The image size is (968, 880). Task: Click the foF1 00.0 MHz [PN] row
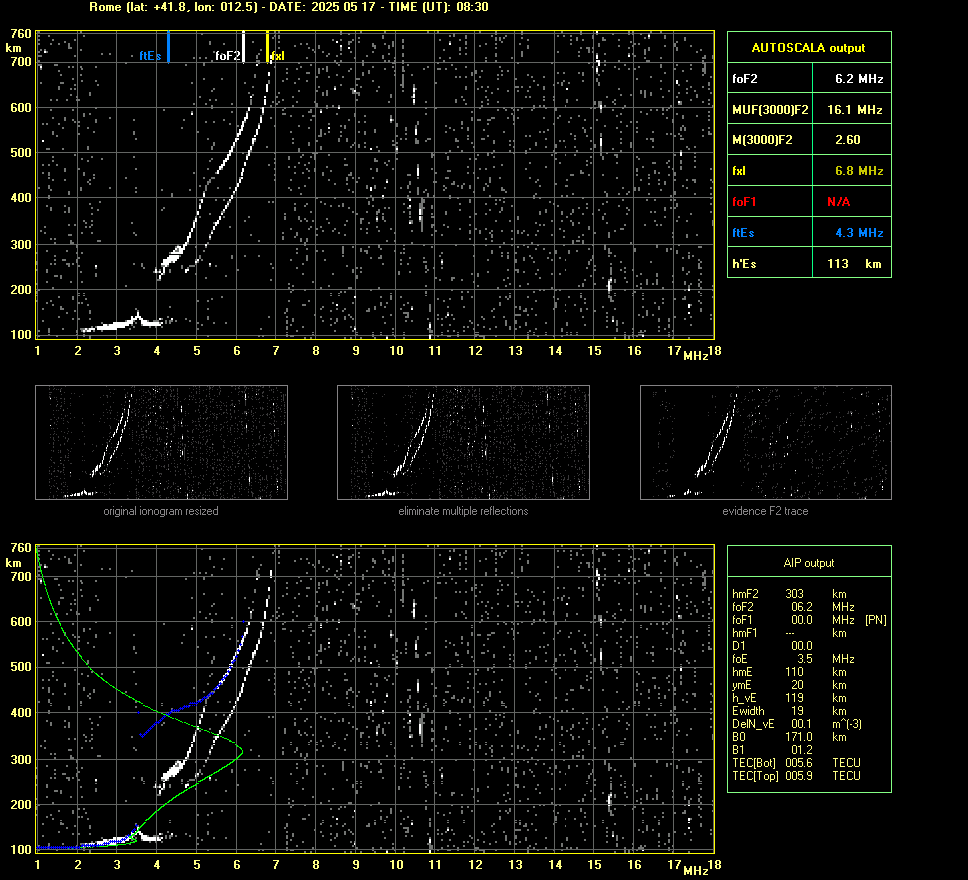tap(809, 619)
